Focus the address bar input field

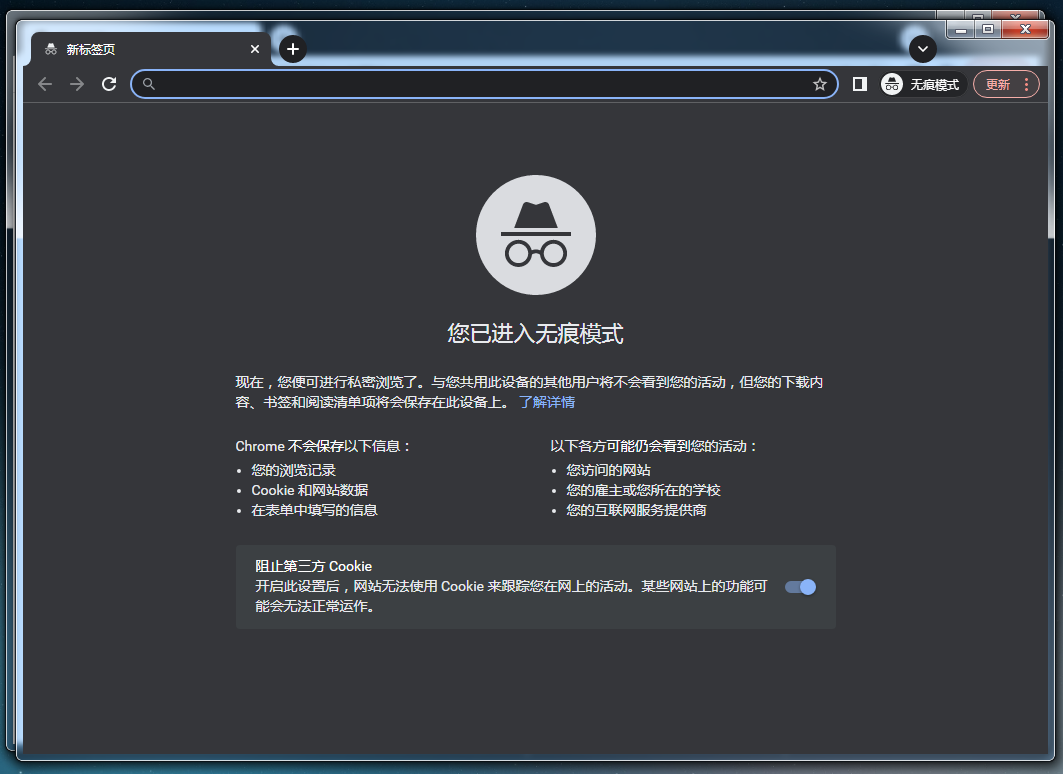pyautogui.click(x=485, y=84)
